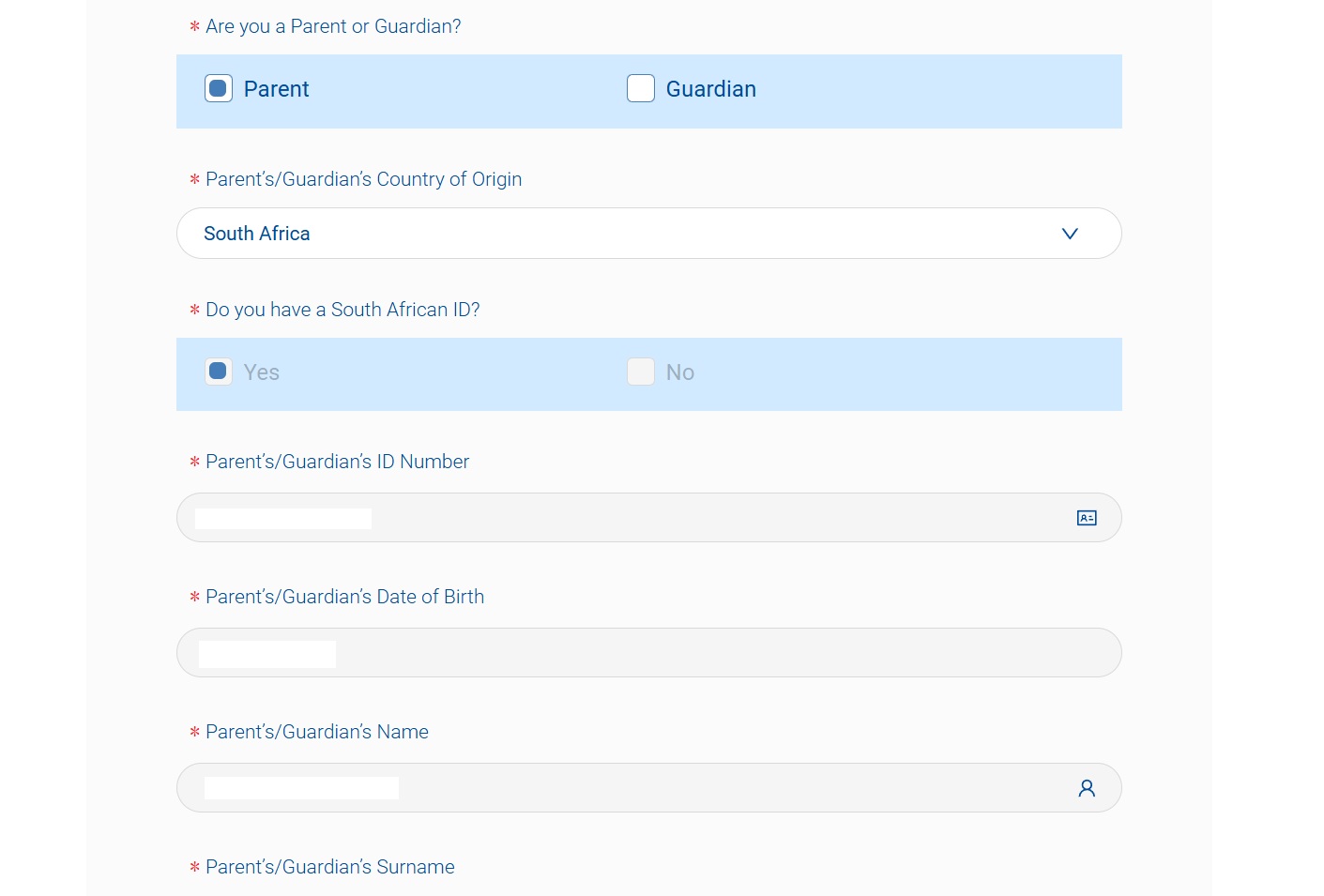Screen dimensions: 1324x896
Task: Select the Guardian checkbox
Action: point(641,88)
